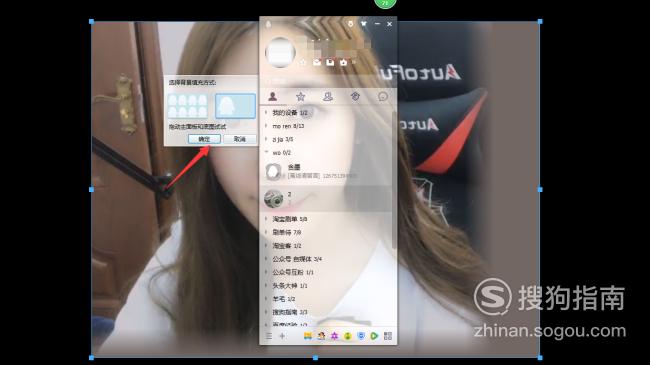Open the main menu hamburger icon
Screen dimensions: 650x365
(x=269, y=336)
